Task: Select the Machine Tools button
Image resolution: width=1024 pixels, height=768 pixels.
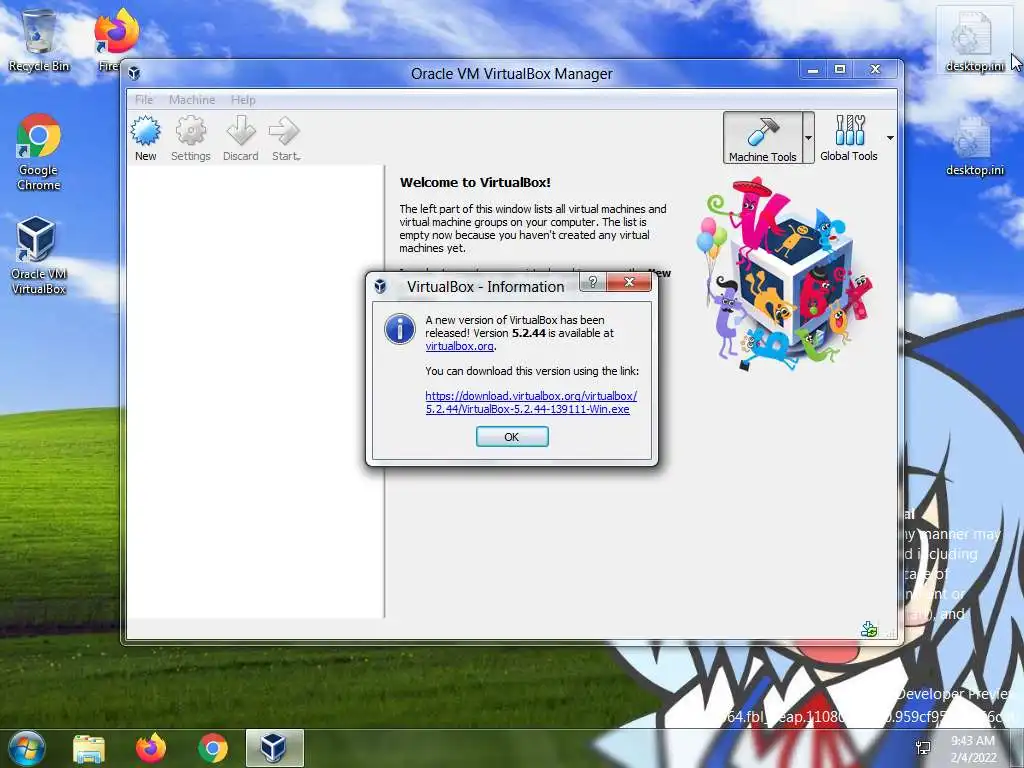Action: [x=762, y=137]
